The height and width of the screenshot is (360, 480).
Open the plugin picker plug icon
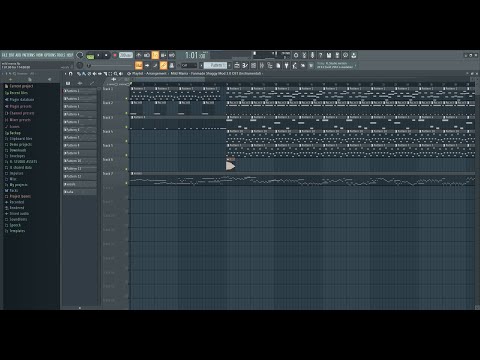point(286,65)
